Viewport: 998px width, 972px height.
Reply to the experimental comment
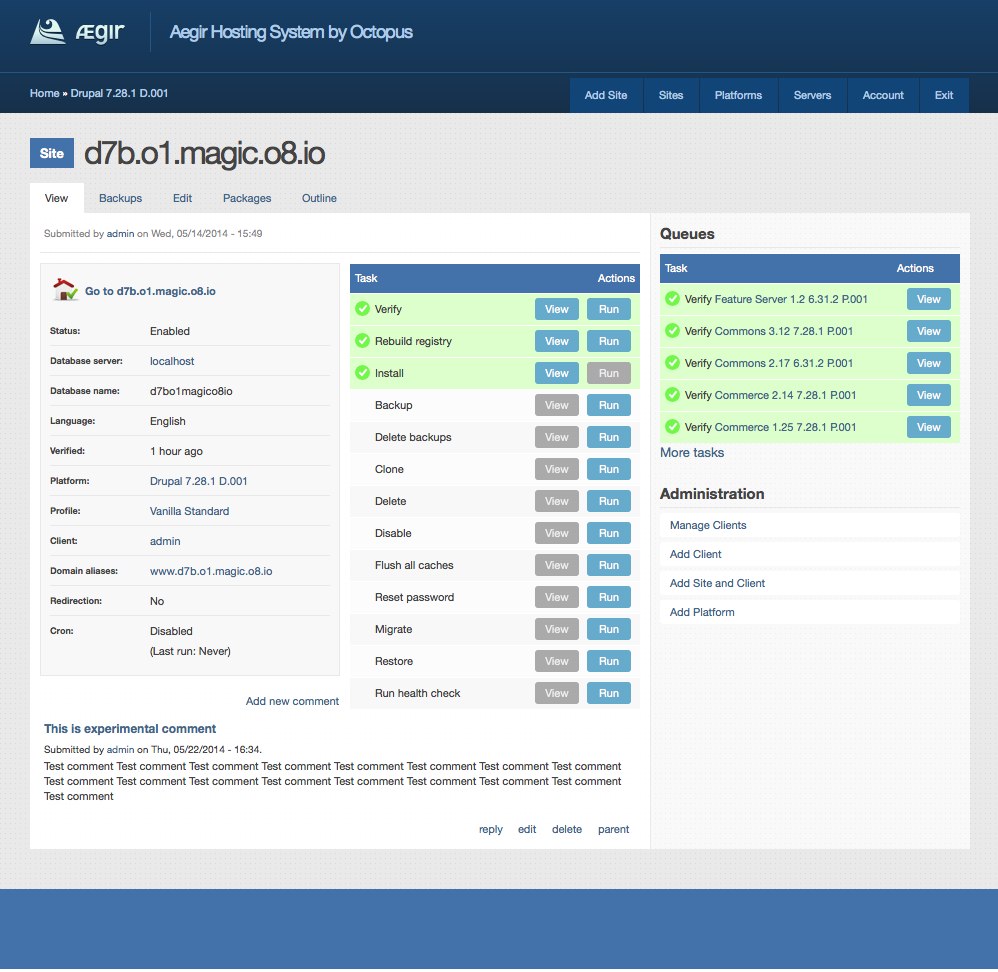490,829
